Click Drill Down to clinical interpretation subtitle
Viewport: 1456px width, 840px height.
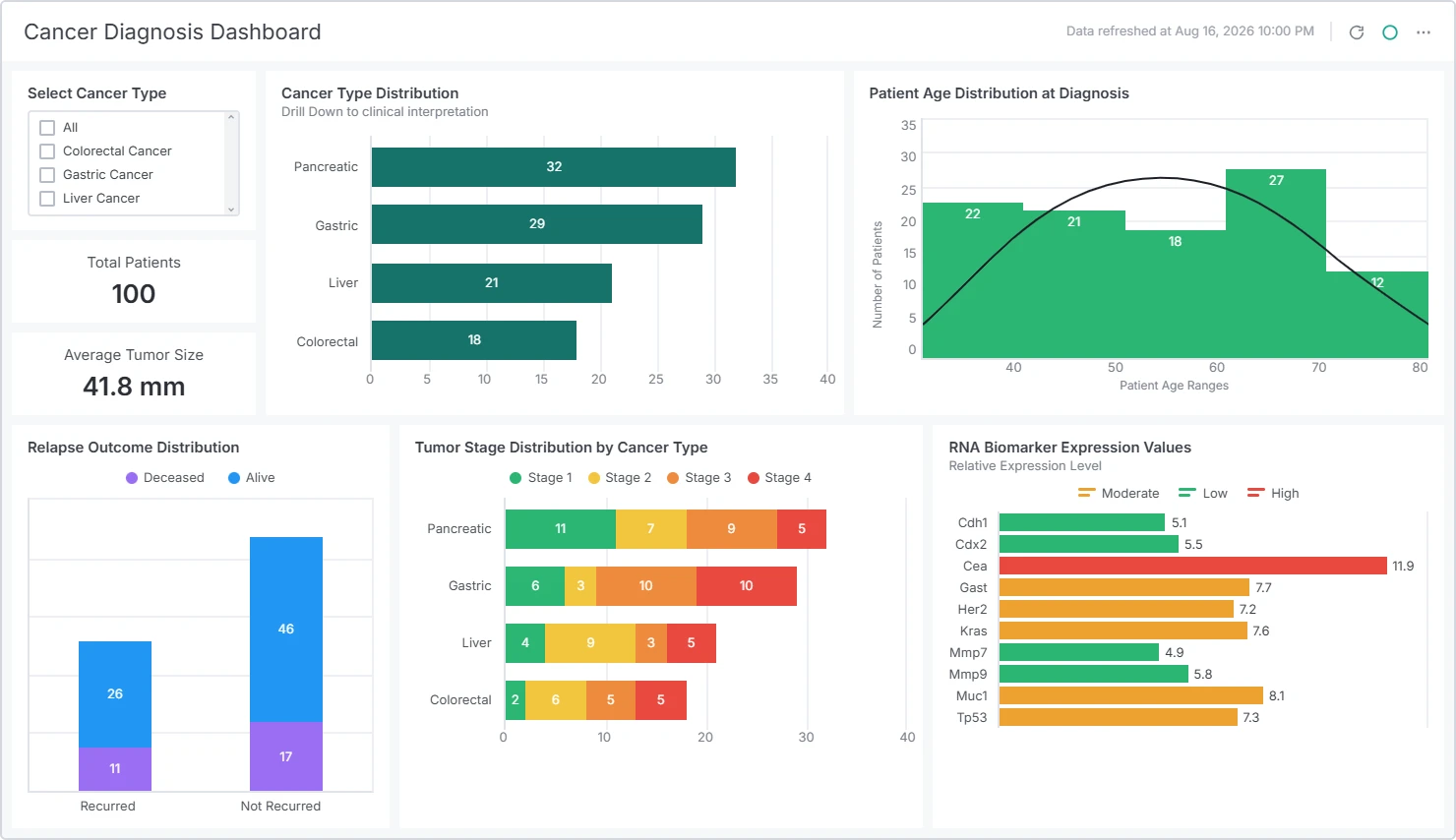point(385,112)
